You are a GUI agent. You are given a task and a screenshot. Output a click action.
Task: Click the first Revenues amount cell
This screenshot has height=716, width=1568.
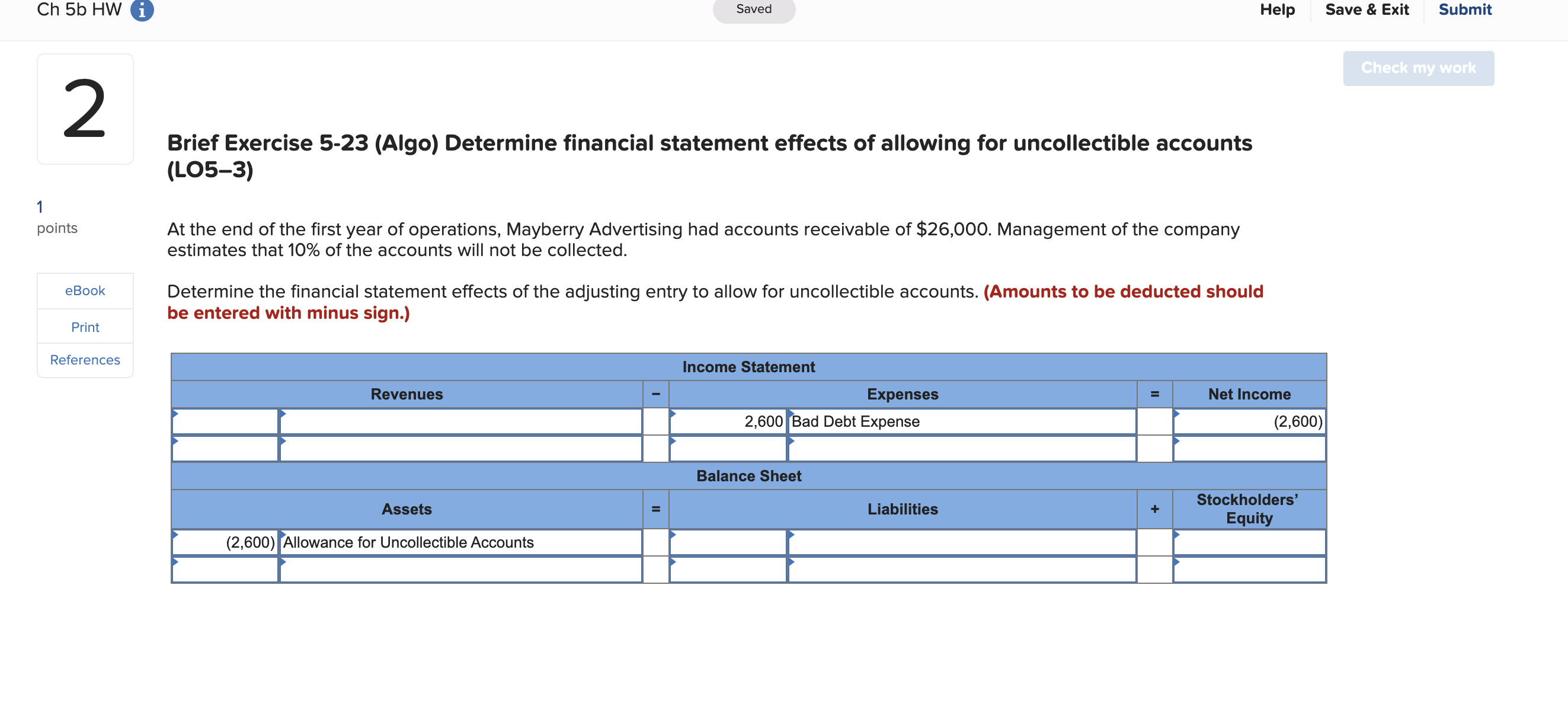(x=225, y=422)
